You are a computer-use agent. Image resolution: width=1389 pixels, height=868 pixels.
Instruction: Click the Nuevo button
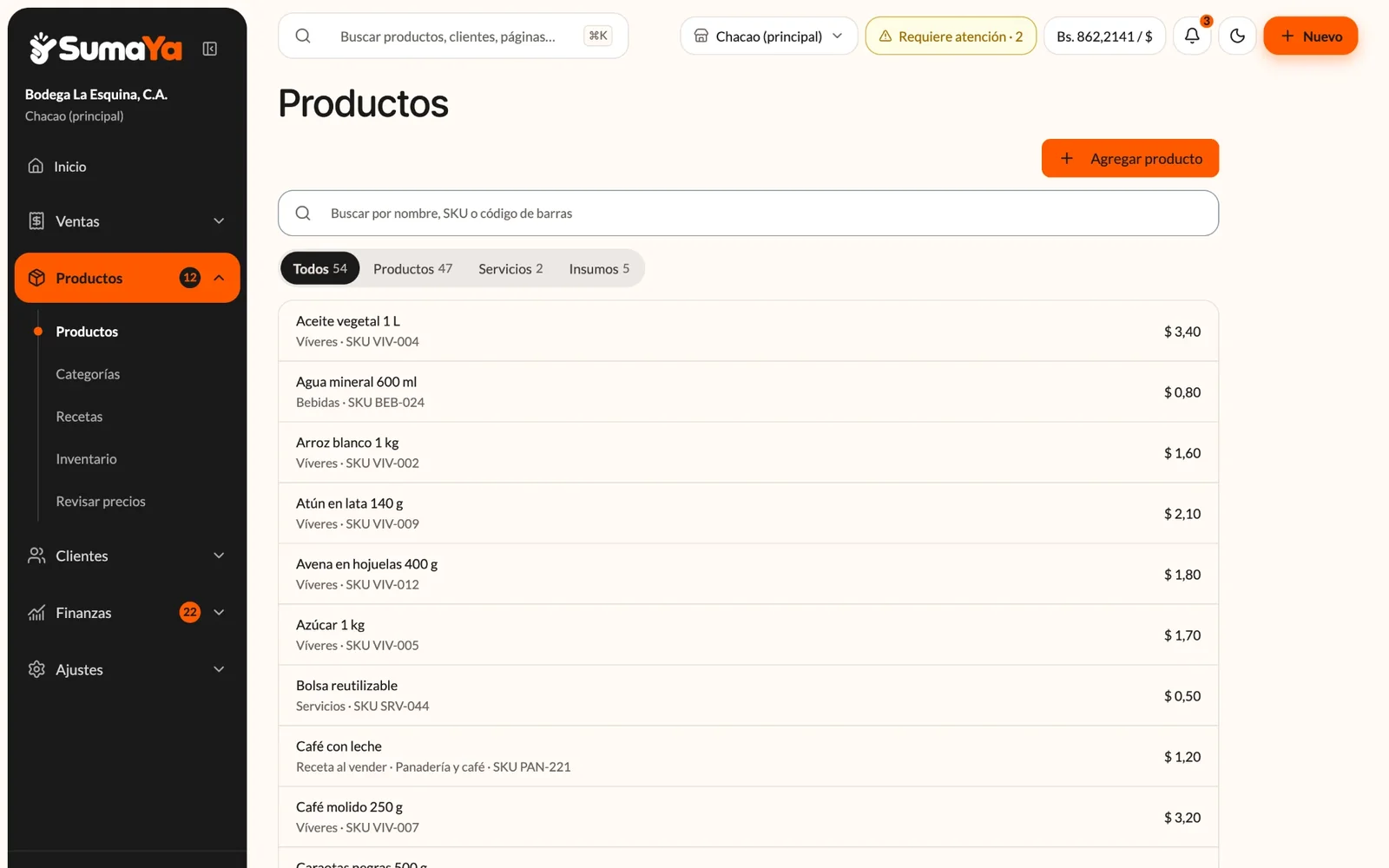[1311, 36]
